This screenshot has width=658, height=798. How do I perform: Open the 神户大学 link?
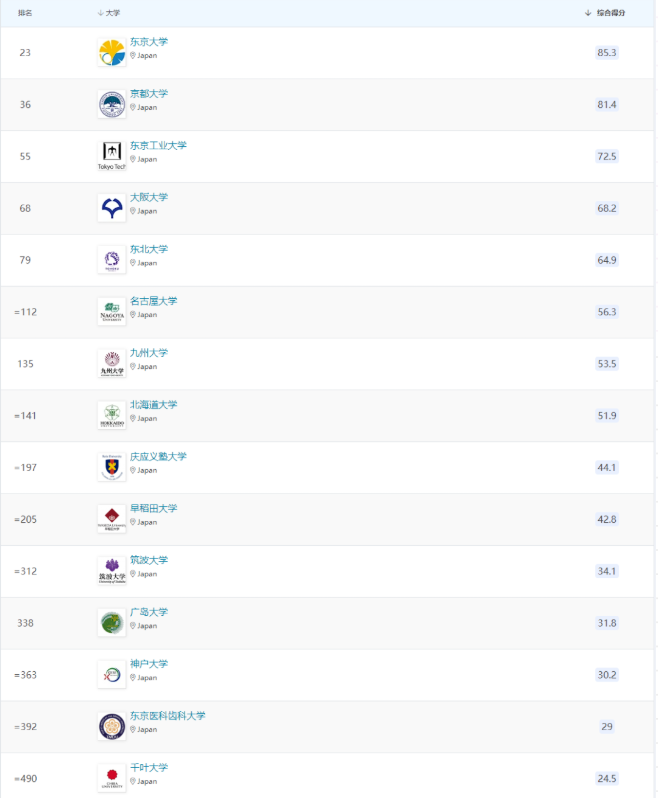(x=149, y=664)
